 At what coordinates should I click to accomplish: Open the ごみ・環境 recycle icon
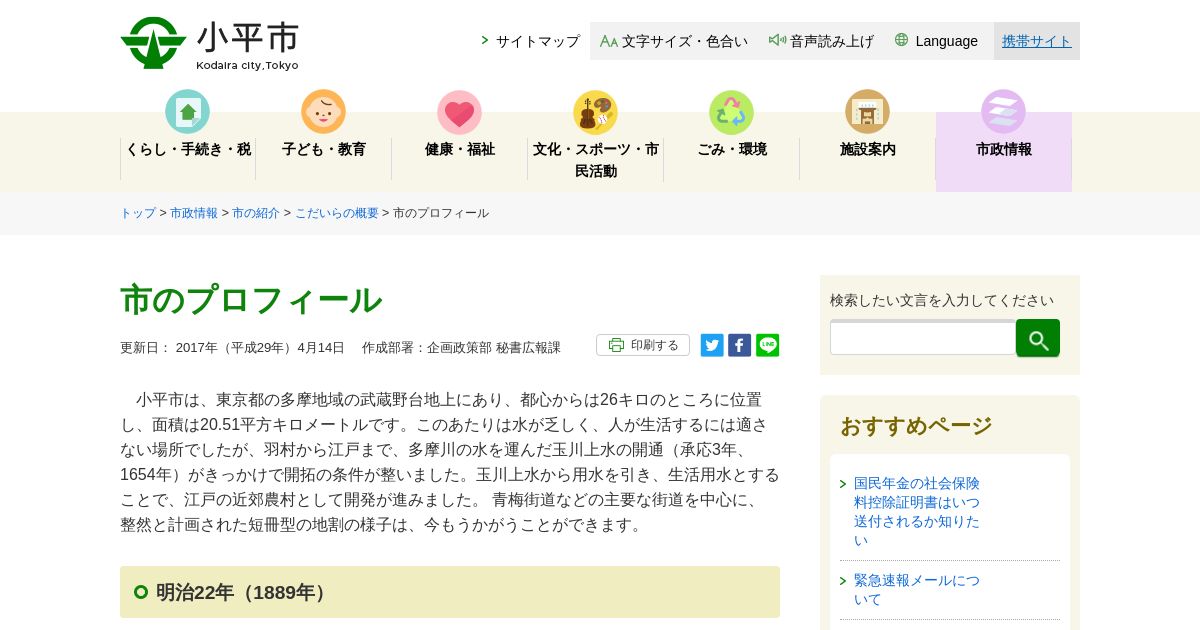click(x=731, y=112)
